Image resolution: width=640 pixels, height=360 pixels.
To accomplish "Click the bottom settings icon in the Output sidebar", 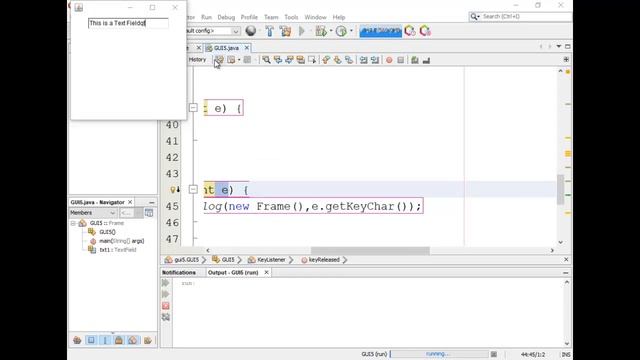I will [166, 317].
